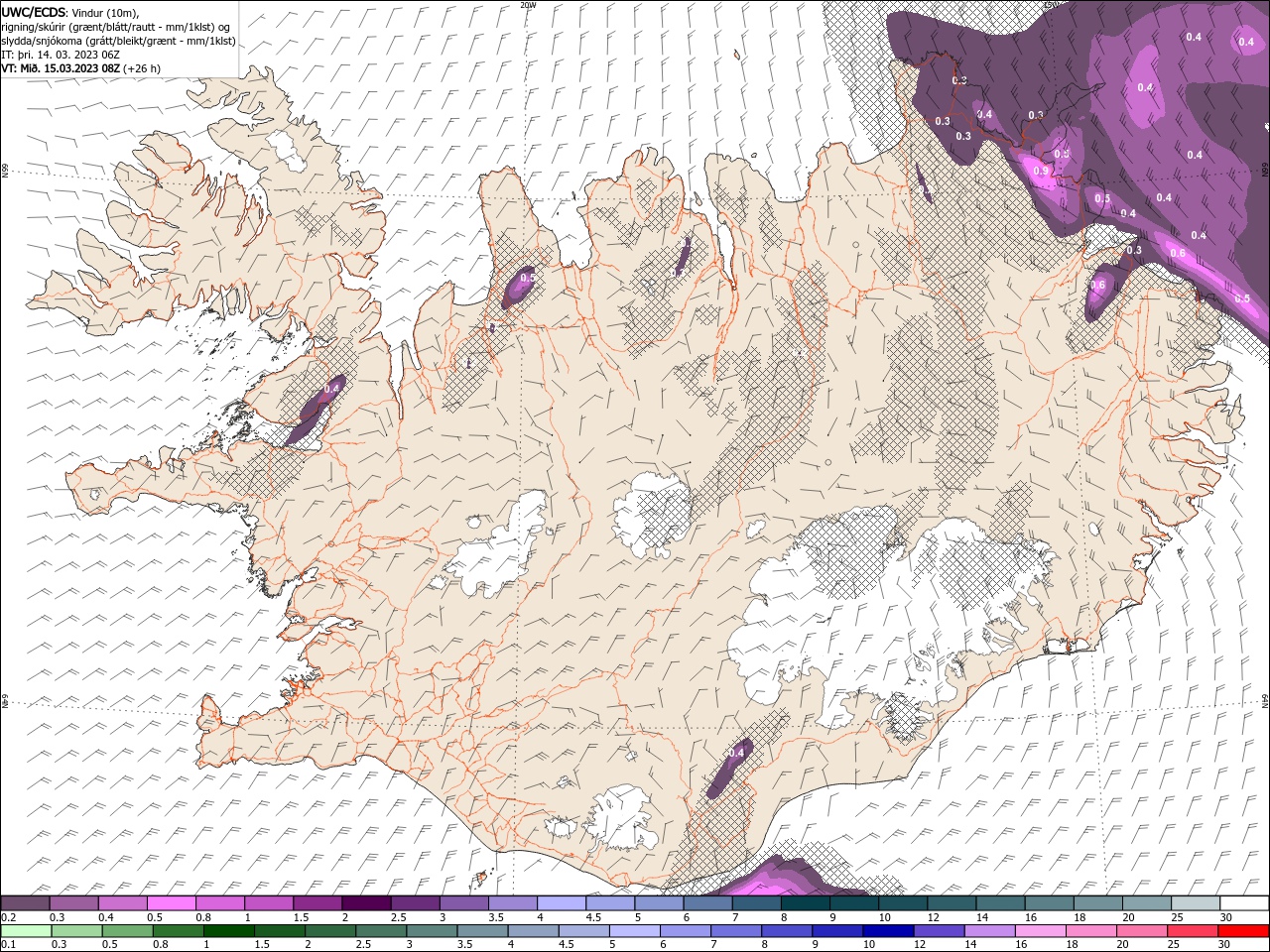
Task: Click the bright red swatch labelled 30 in the rain scale
Action: pos(1243,931)
